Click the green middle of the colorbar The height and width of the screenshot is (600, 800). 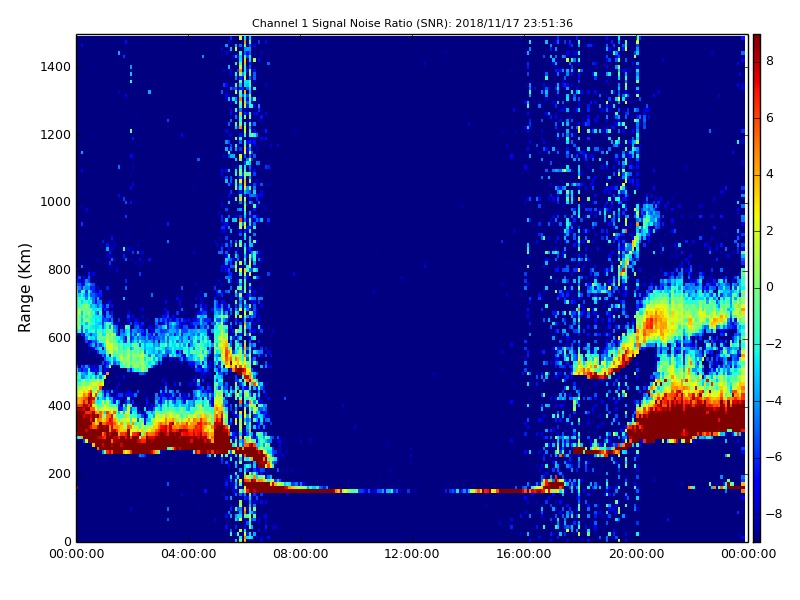point(757,288)
